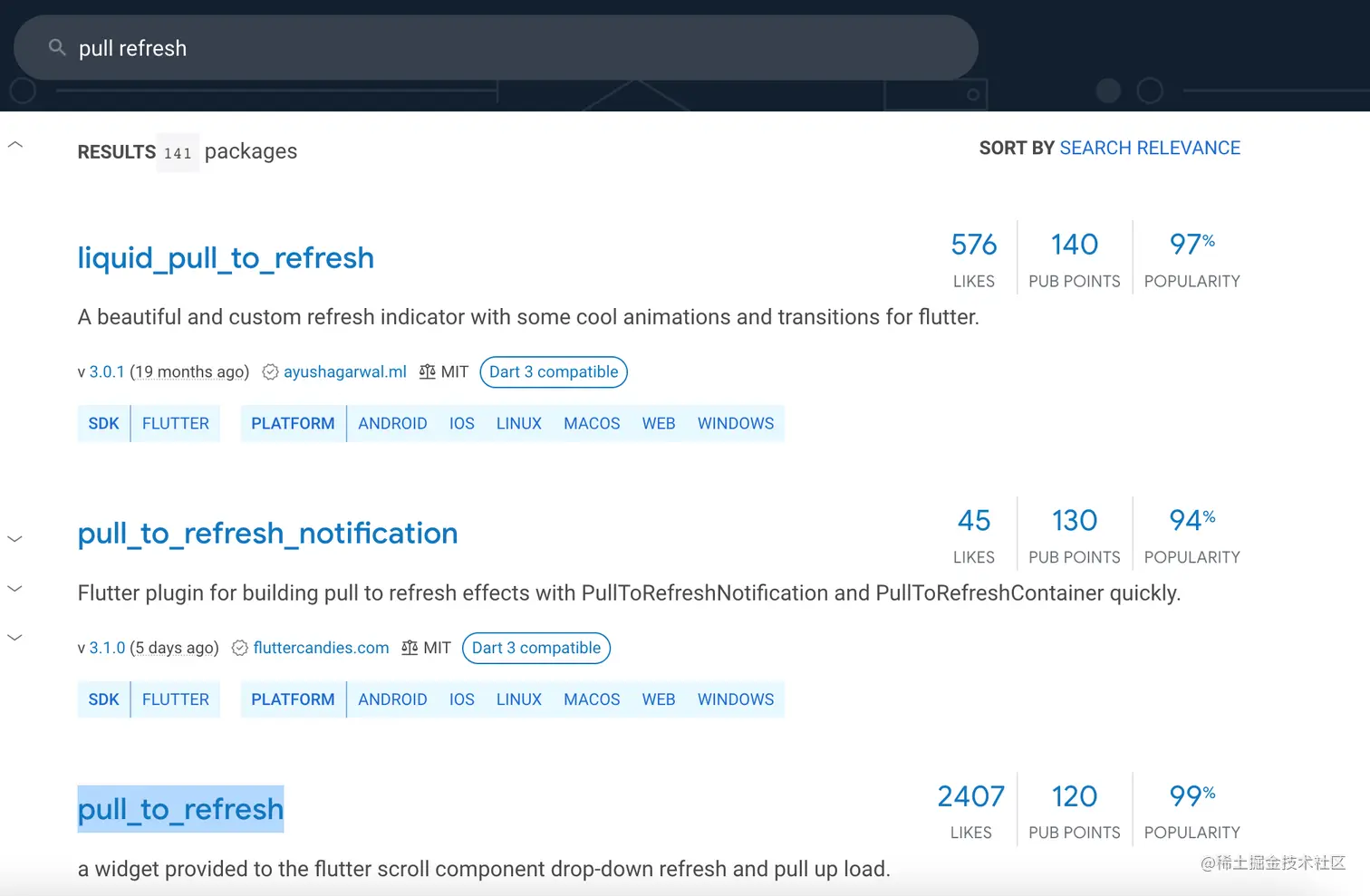This screenshot has width=1370, height=896.
Task: Open the liquid_pull_to_refresh package page
Action: tap(226, 258)
